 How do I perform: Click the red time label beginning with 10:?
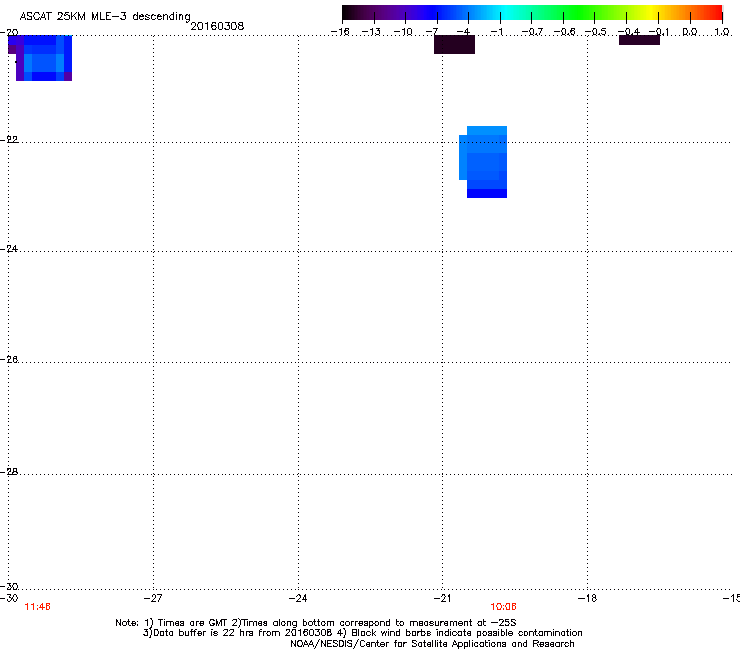click(x=503, y=607)
